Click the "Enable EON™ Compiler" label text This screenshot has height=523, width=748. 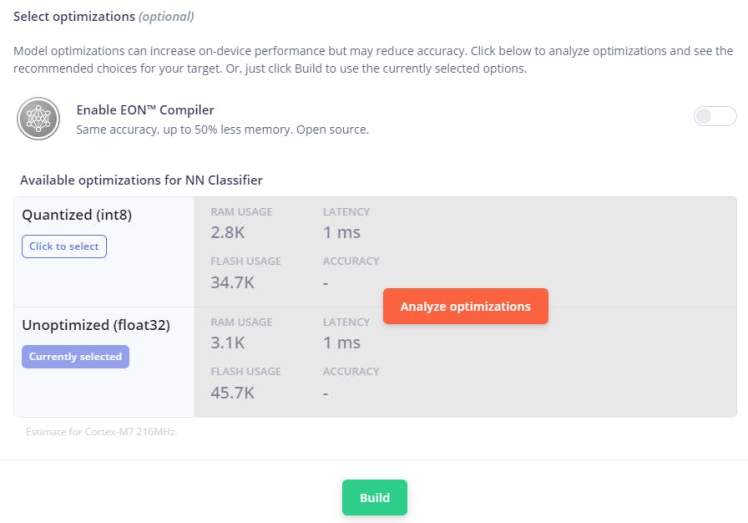(x=145, y=110)
